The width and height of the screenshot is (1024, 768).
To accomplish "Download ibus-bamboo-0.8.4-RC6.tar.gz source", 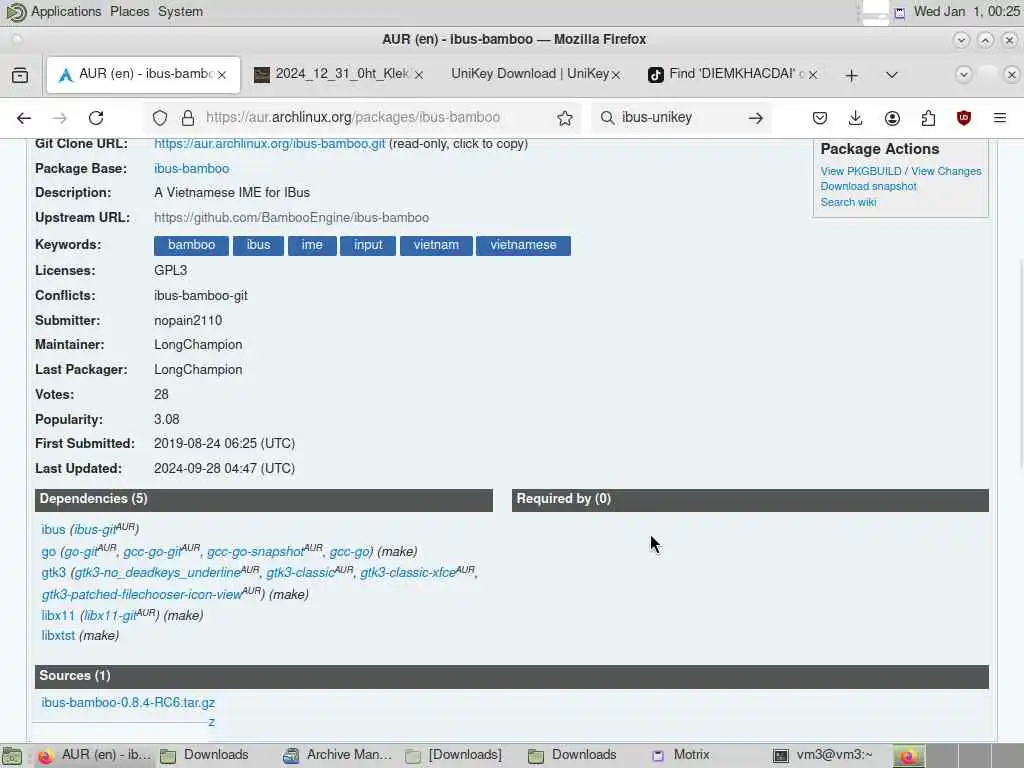I will 128,703.
